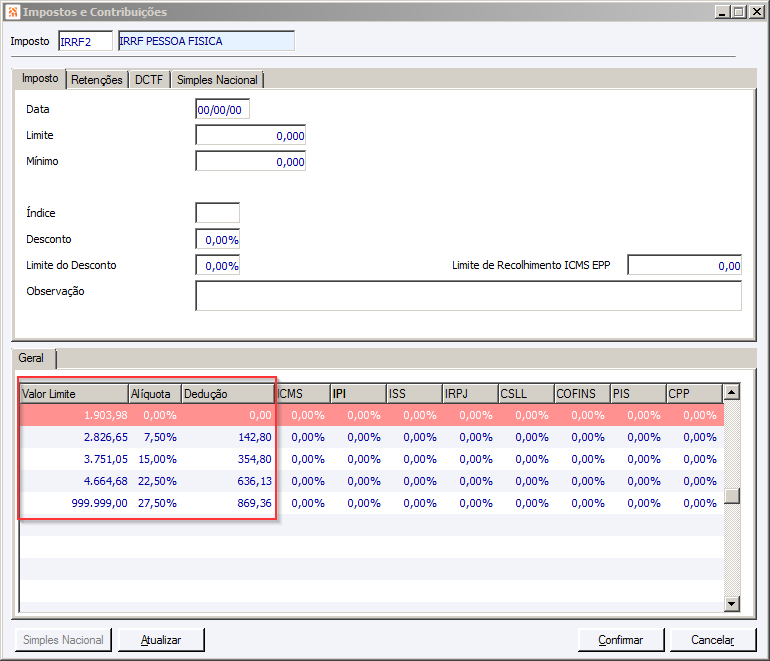Close the Impostos e Contribuições window
The image size is (770, 661).
pos(757,12)
